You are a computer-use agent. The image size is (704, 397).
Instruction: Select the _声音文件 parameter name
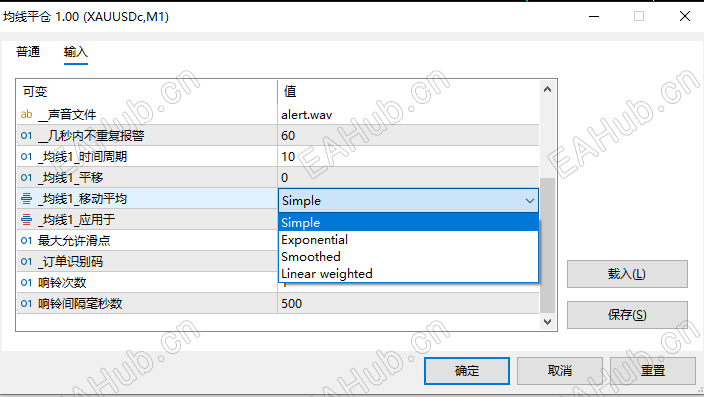pos(67,115)
